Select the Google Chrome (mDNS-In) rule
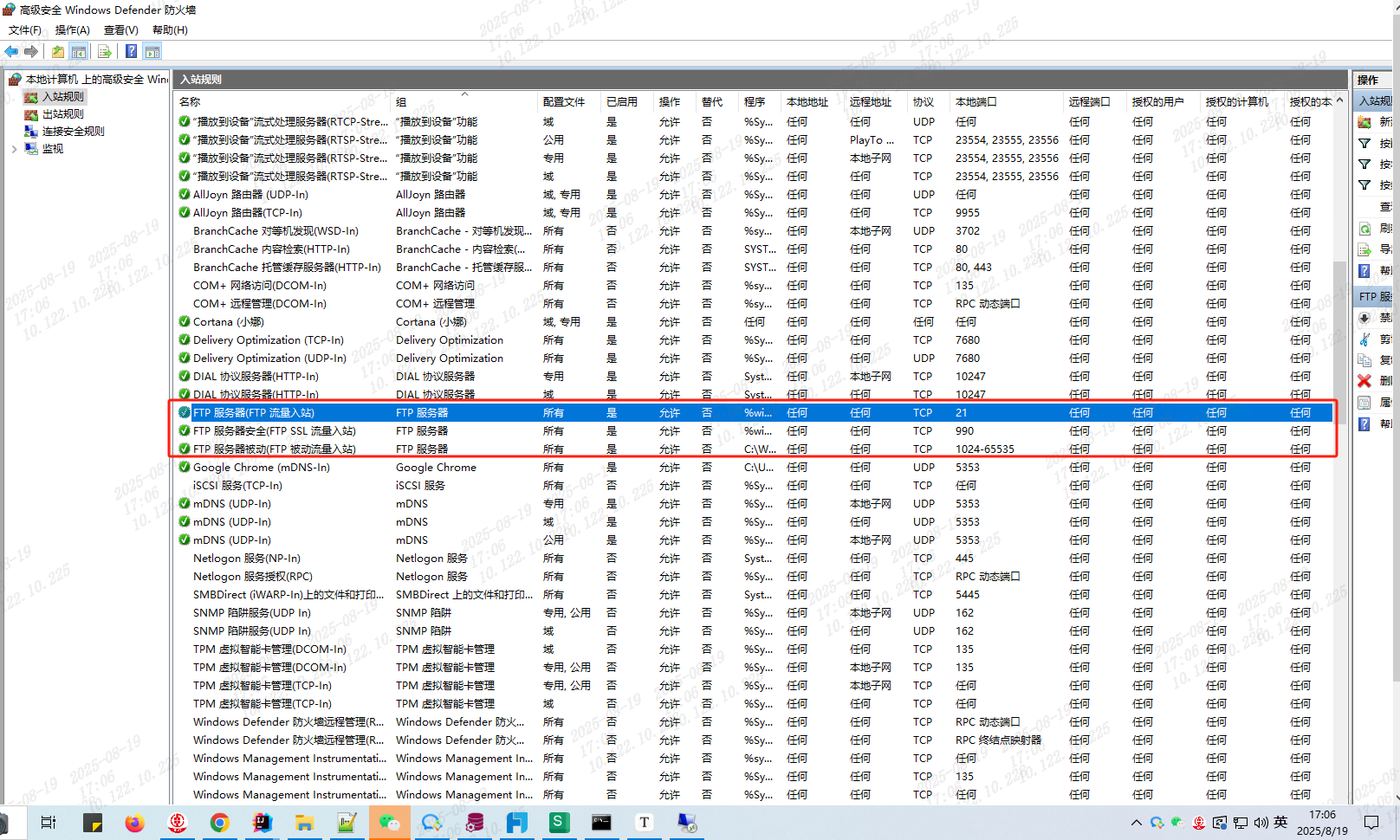 tap(752, 468)
